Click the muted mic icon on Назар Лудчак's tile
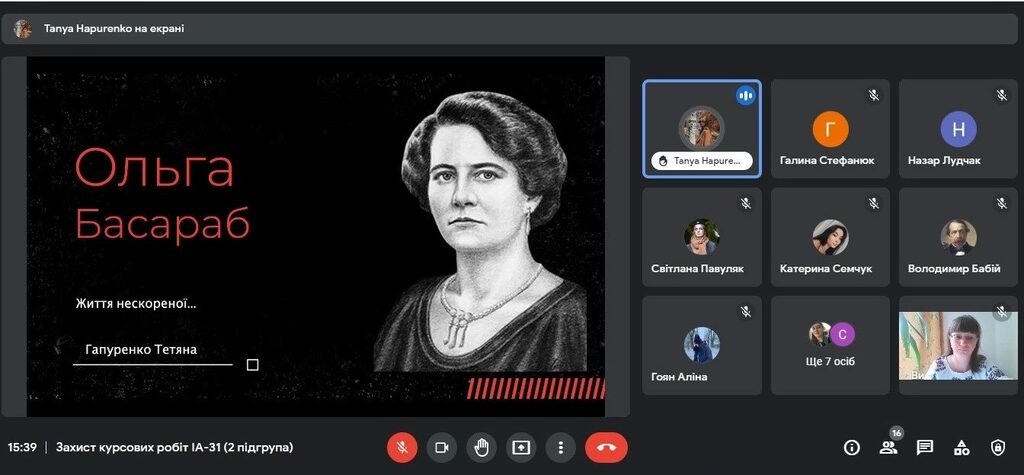This screenshot has width=1024, height=475. click(x=1001, y=95)
